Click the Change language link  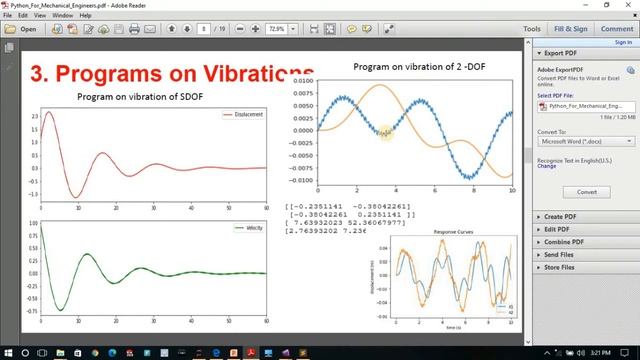click(x=547, y=166)
